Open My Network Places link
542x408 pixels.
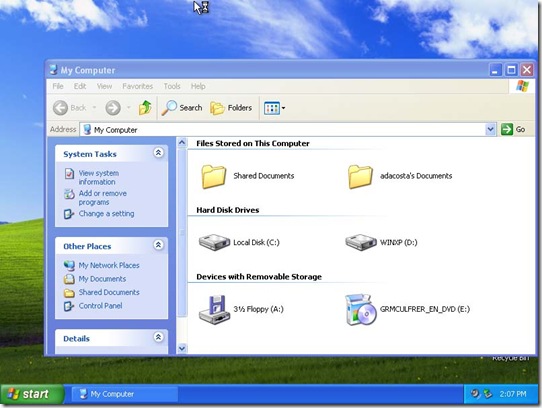(x=109, y=265)
